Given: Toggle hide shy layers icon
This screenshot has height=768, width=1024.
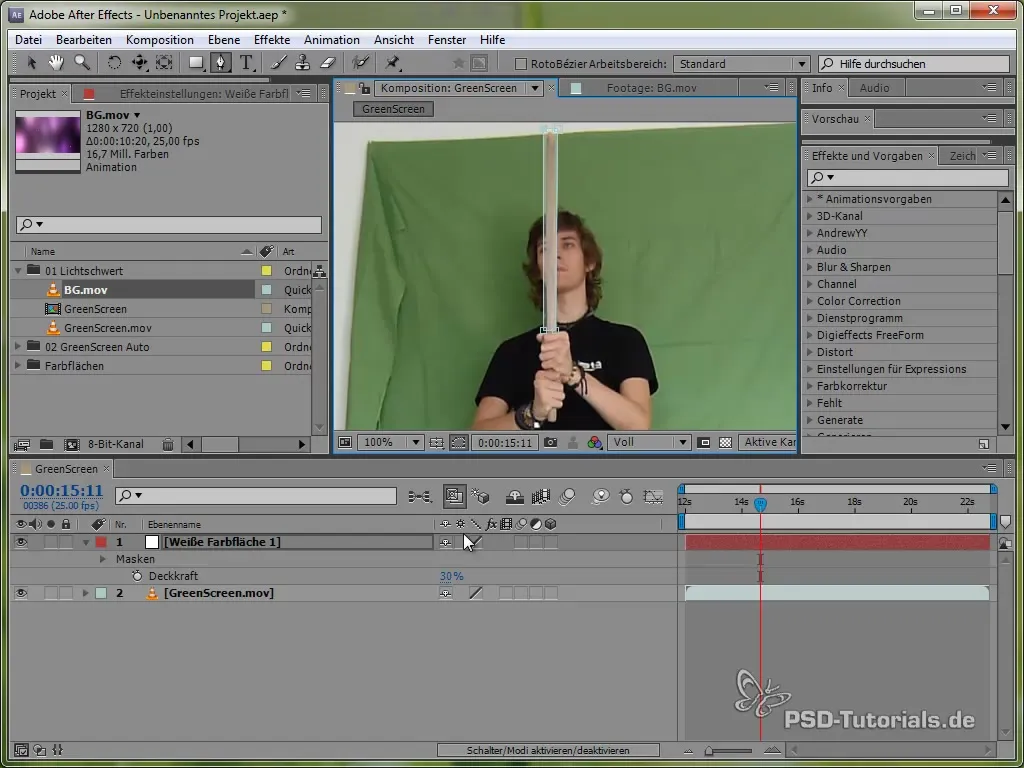Looking at the screenshot, I should pyautogui.click(x=515, y=497).
